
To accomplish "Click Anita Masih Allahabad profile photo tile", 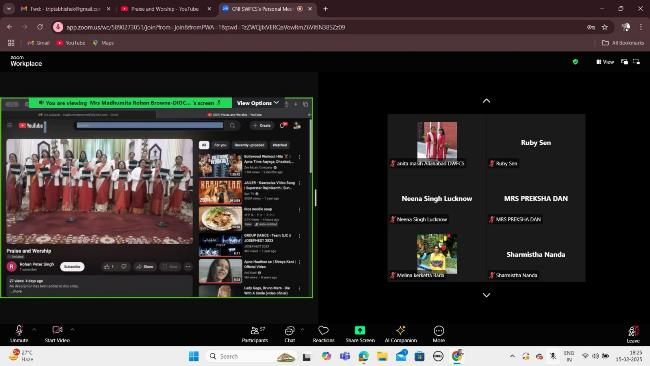I will tap(437, 141).
